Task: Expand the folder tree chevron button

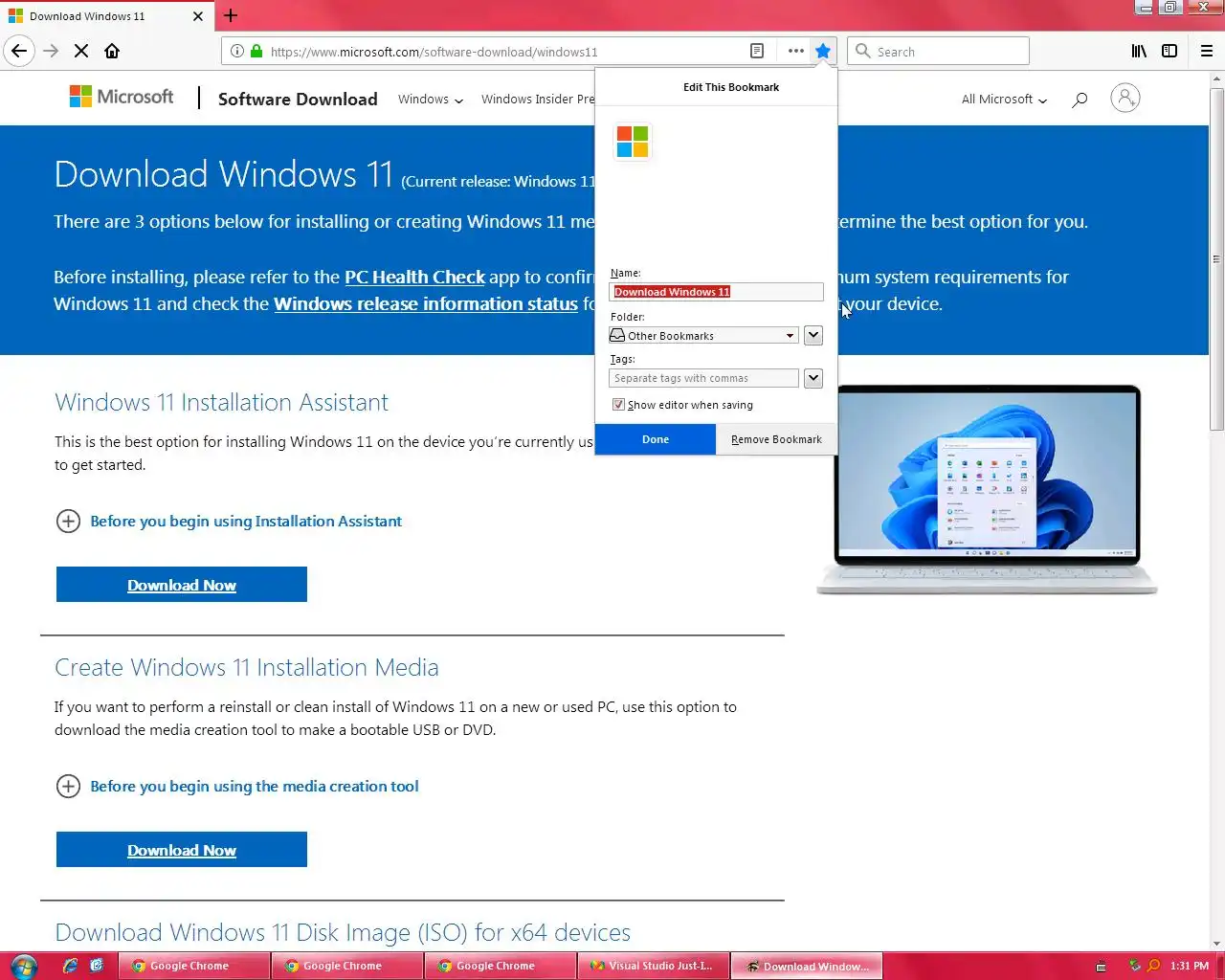Action: pyautogui.click(x=813, y=335)
